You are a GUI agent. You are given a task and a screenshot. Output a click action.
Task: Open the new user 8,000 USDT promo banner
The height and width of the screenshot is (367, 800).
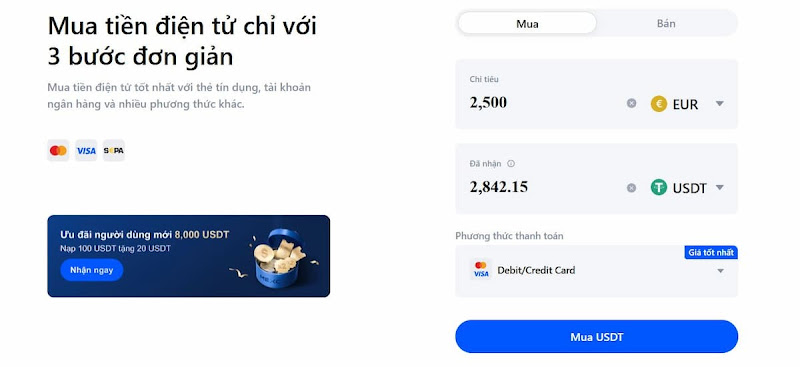pos(189,256)
